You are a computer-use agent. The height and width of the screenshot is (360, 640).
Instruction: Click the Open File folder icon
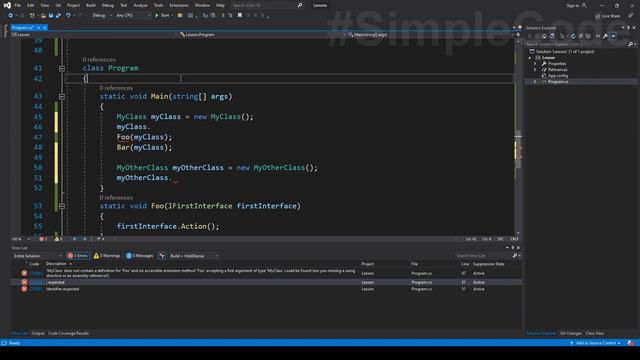click(43, 16)
